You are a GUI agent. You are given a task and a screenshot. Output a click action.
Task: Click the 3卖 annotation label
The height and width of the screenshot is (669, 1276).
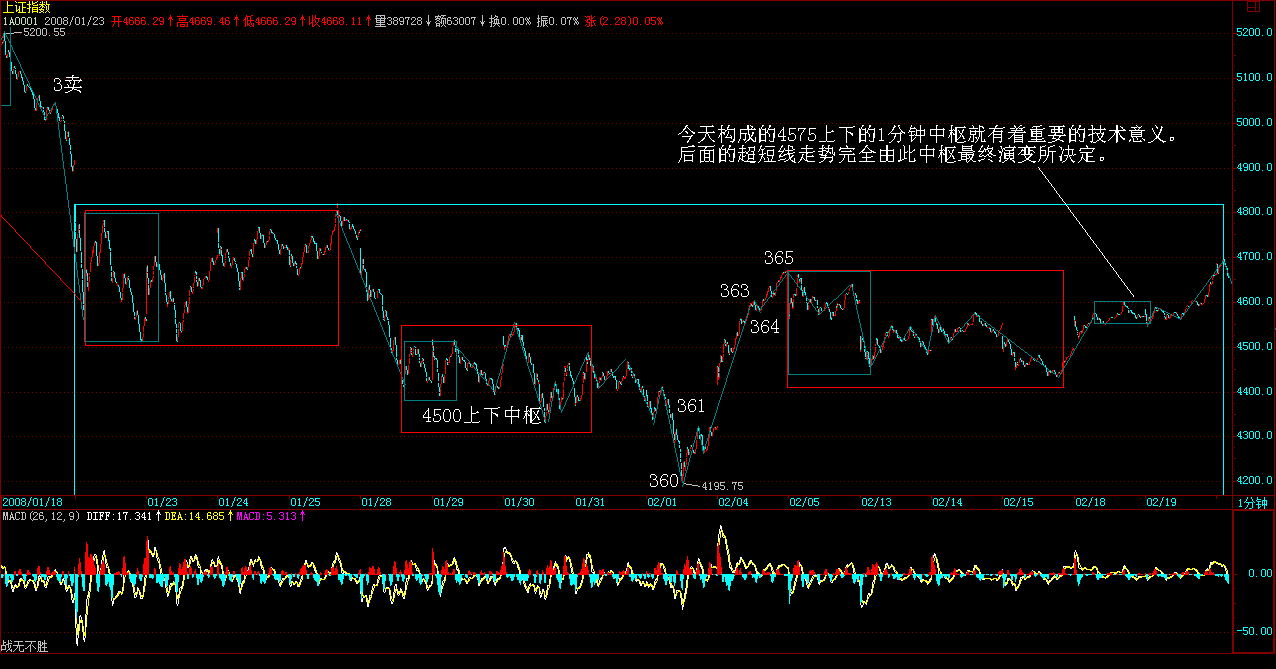pyautogui.click(x=67, y=86)
